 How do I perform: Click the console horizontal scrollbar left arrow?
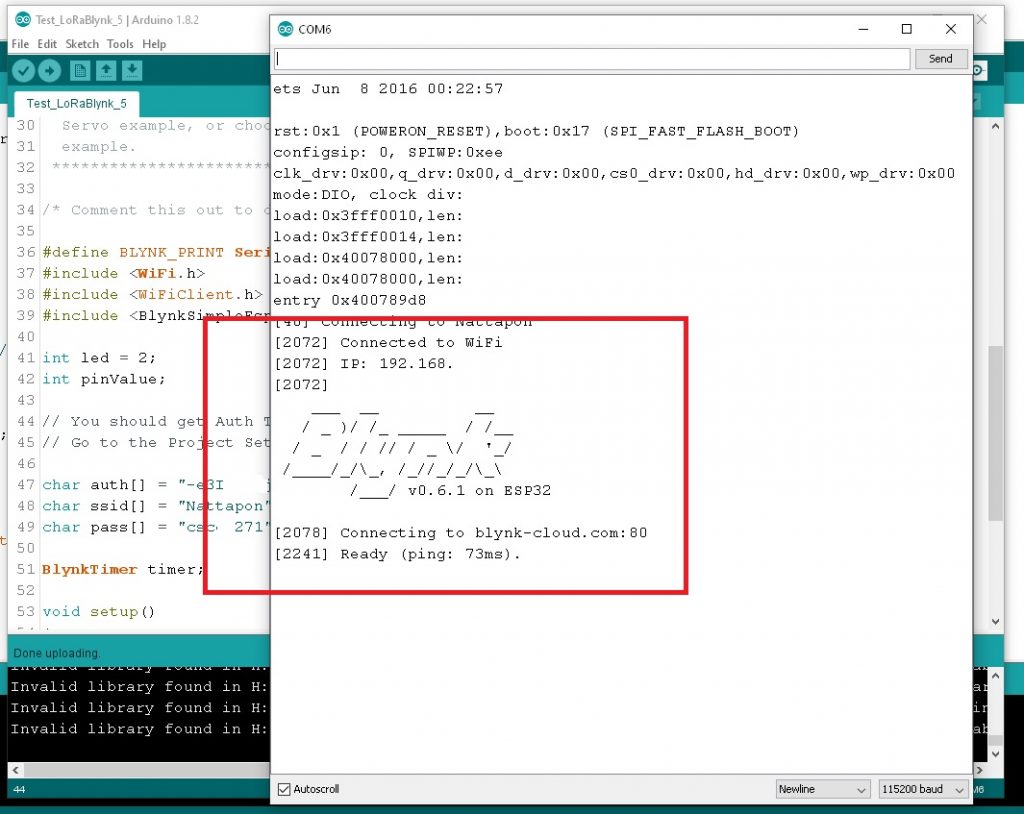16,770
